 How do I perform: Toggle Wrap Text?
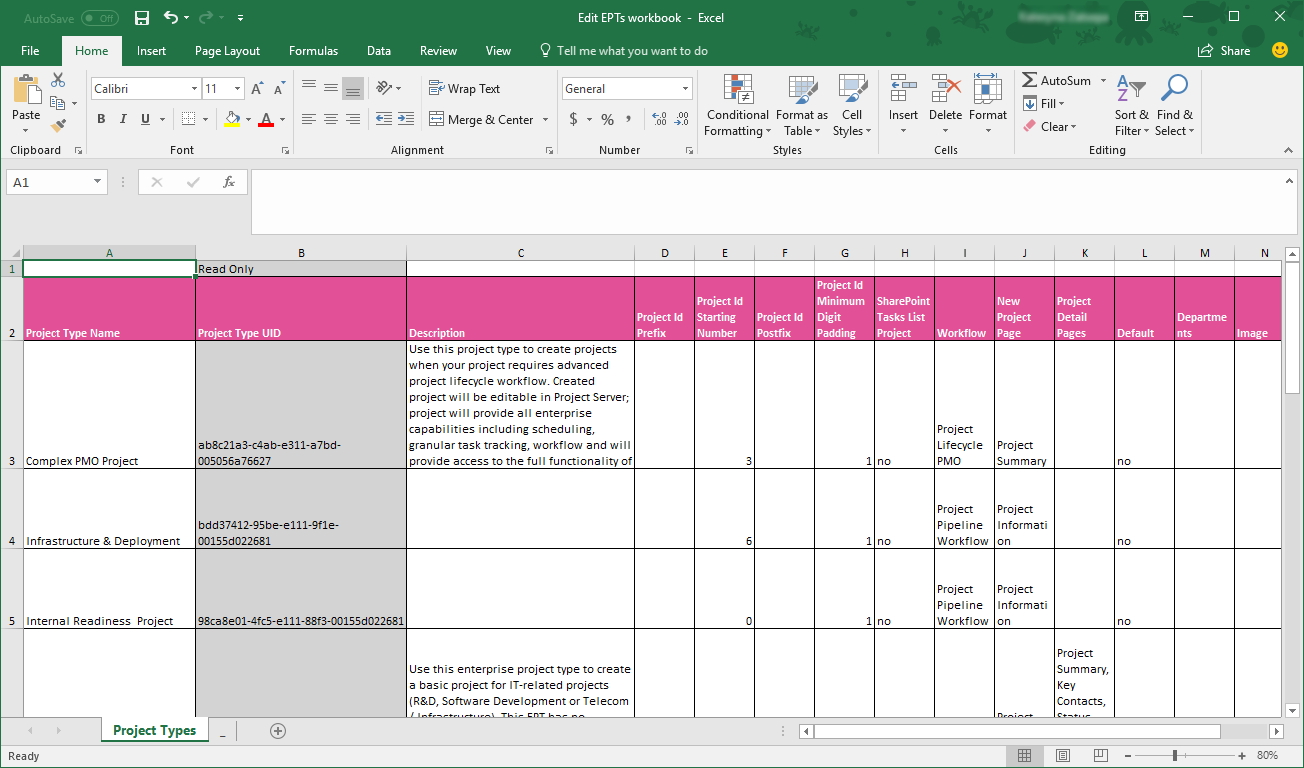tap(465, 88)
